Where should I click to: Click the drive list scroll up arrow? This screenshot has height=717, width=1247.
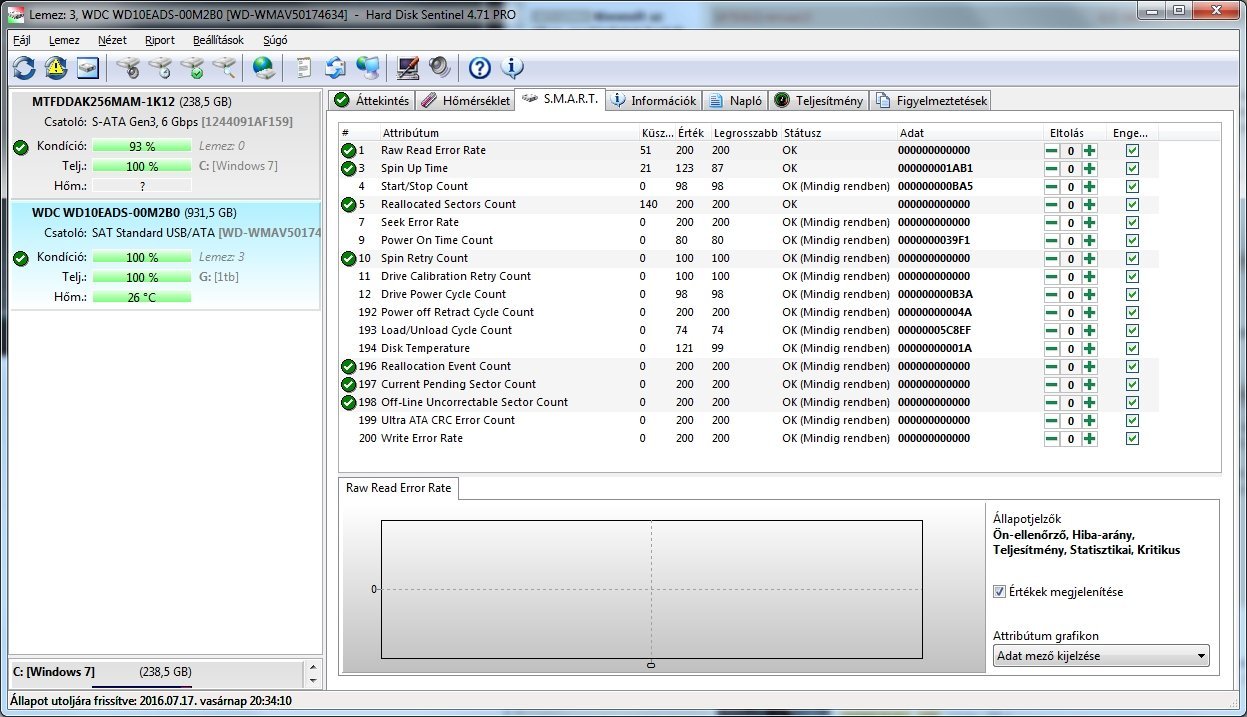coord(313,666)
